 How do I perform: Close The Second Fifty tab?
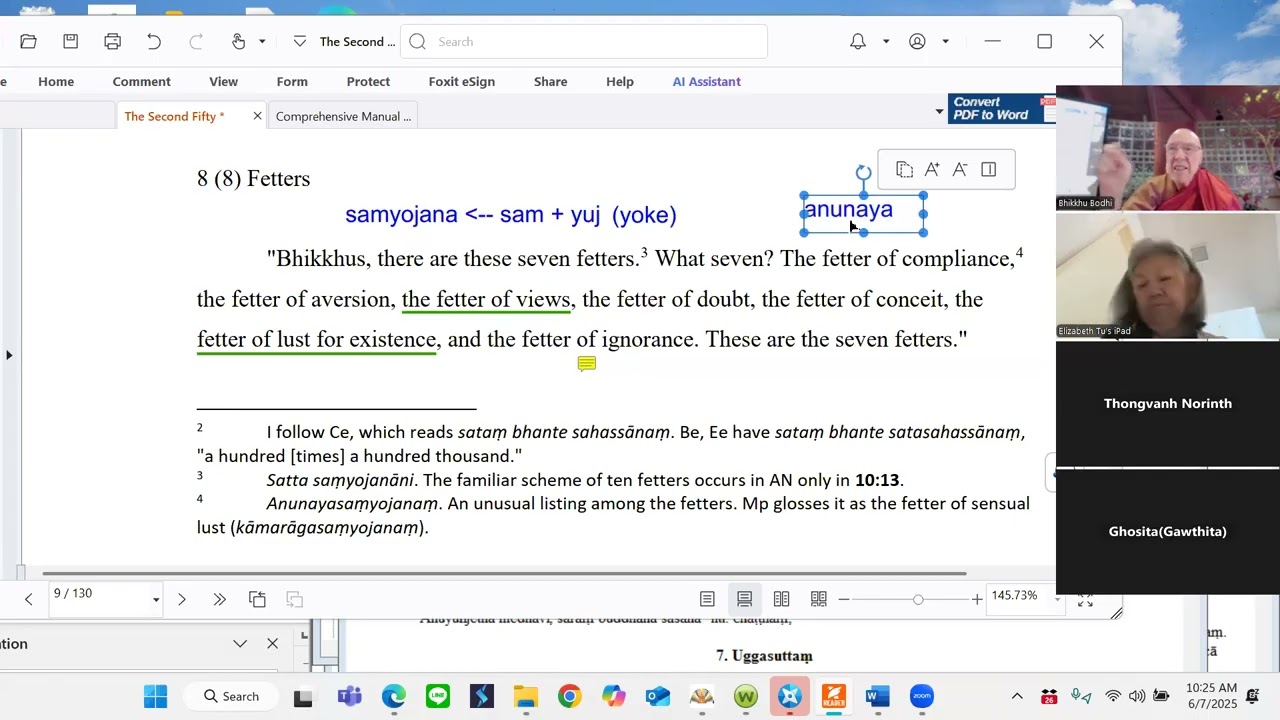click(x=257, y=116)
